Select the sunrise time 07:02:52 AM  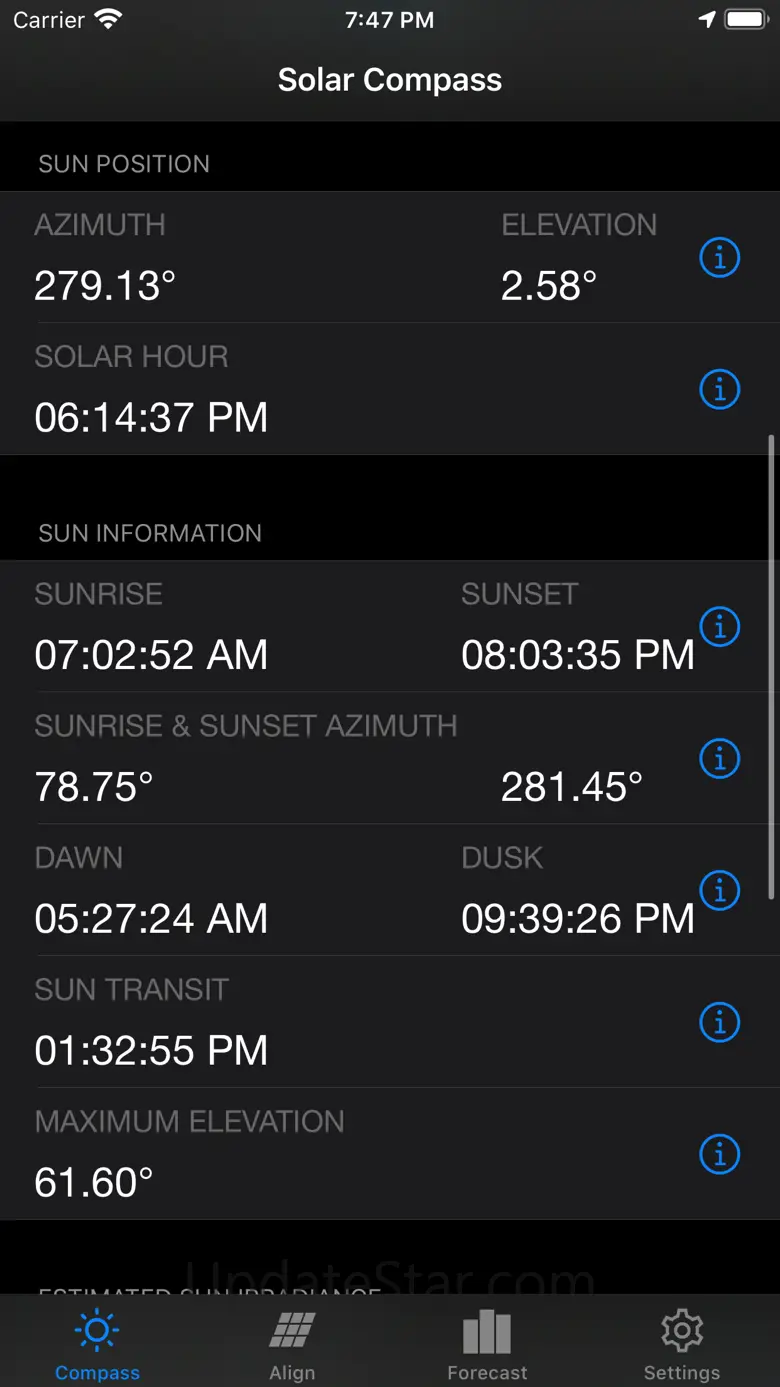(x=151, y=655)
